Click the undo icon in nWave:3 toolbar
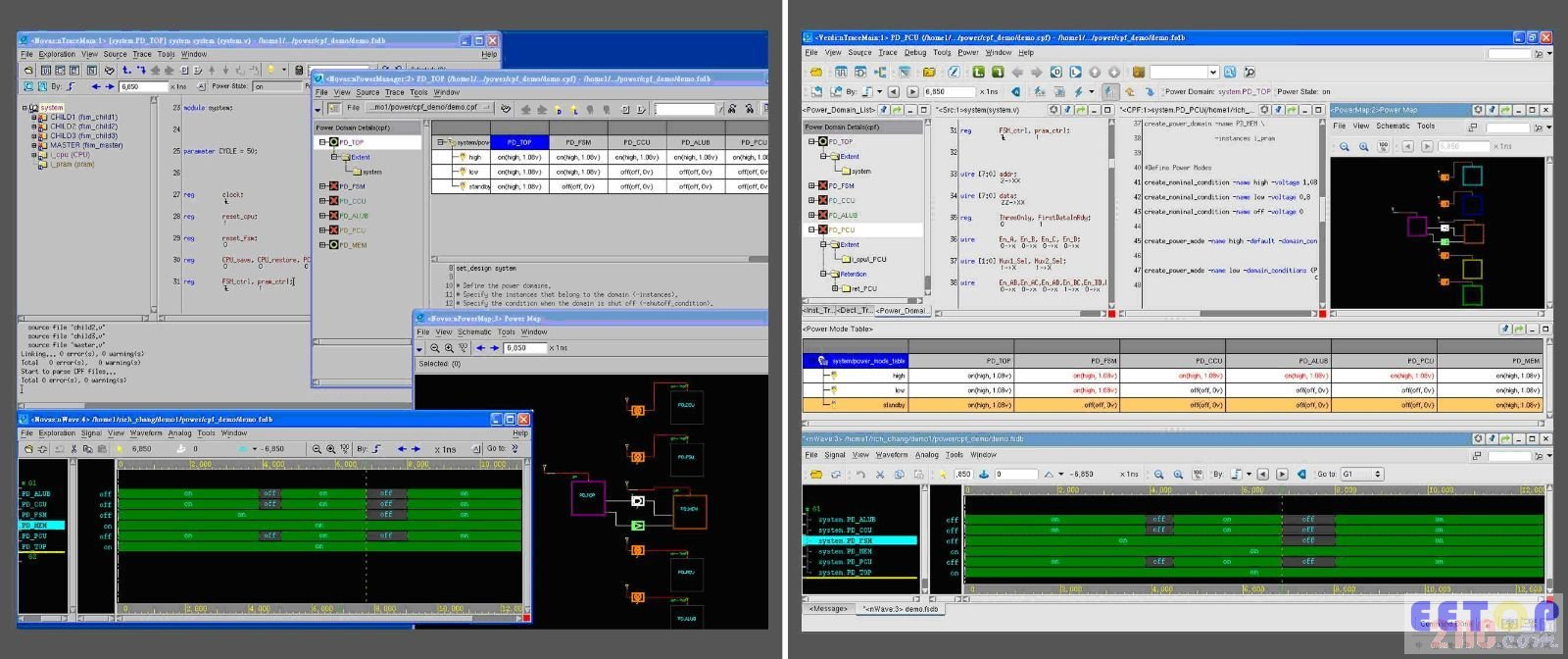 pos(860,475)
